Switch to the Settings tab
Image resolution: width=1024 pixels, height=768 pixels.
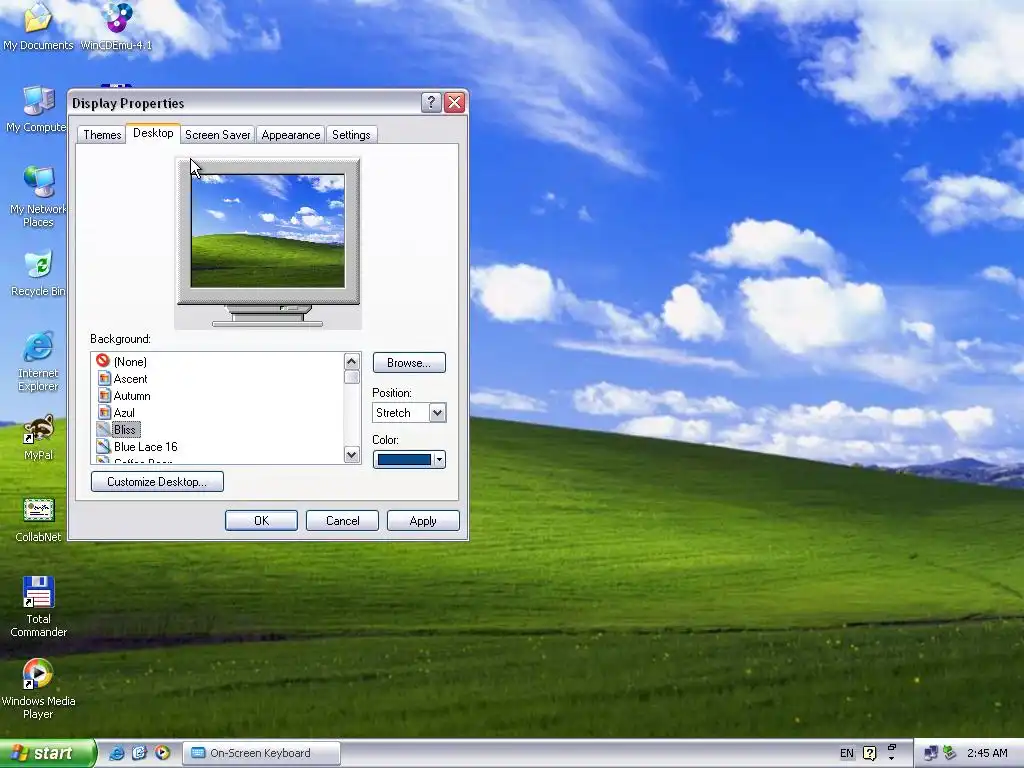(x=351, y=135)
